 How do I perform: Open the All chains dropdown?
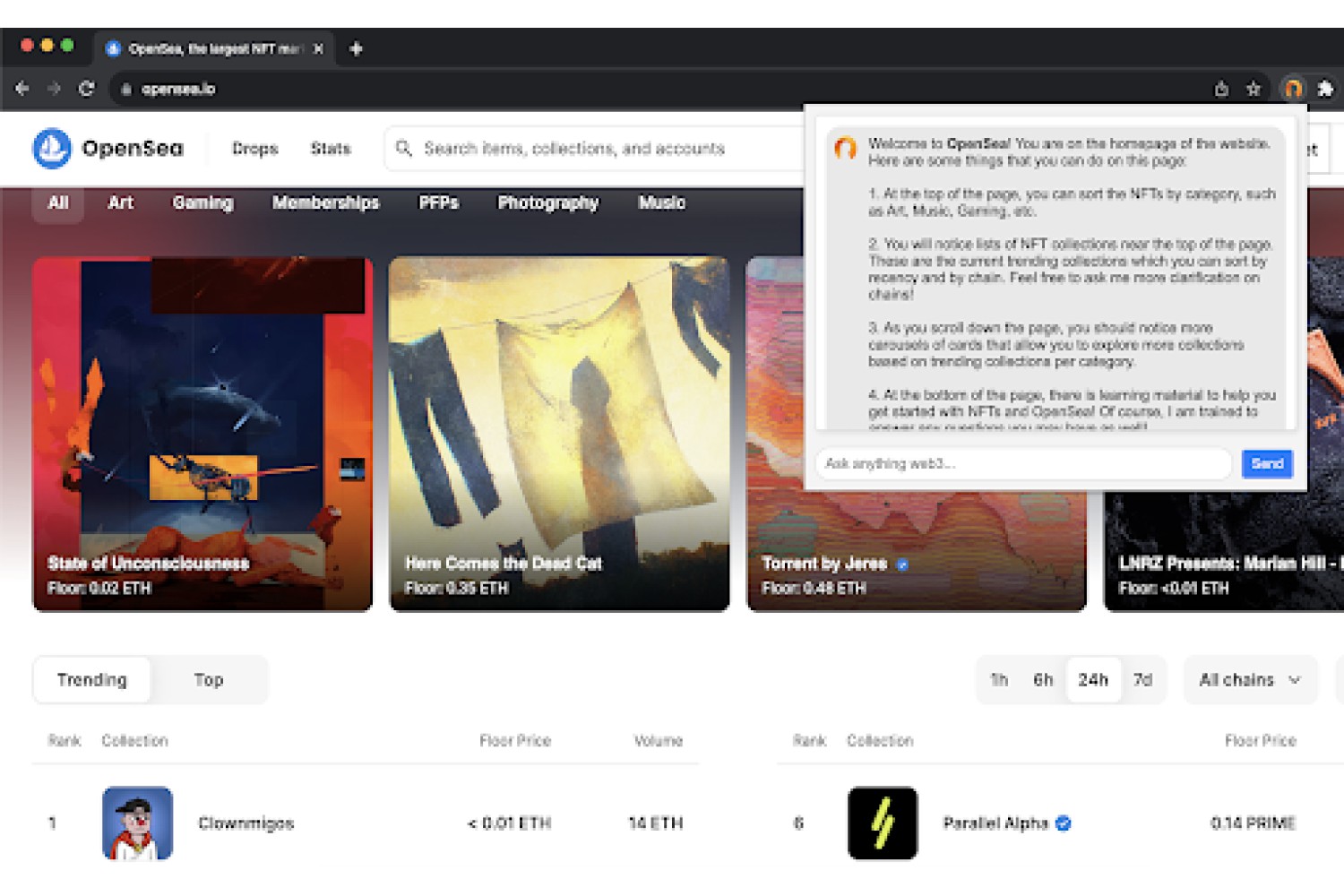[1250, 679]
